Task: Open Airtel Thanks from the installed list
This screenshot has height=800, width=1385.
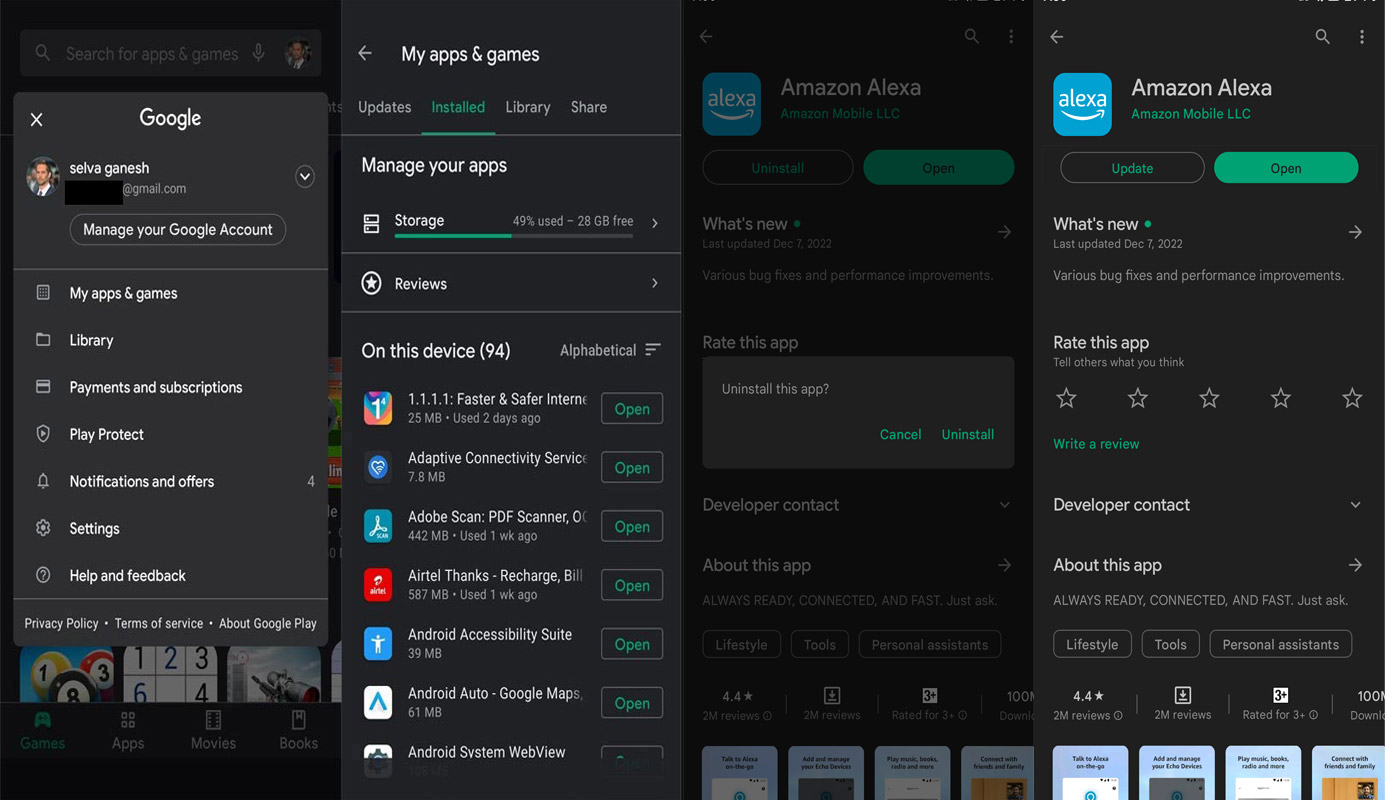Action: pyautogui.click(x=632, y=586)
